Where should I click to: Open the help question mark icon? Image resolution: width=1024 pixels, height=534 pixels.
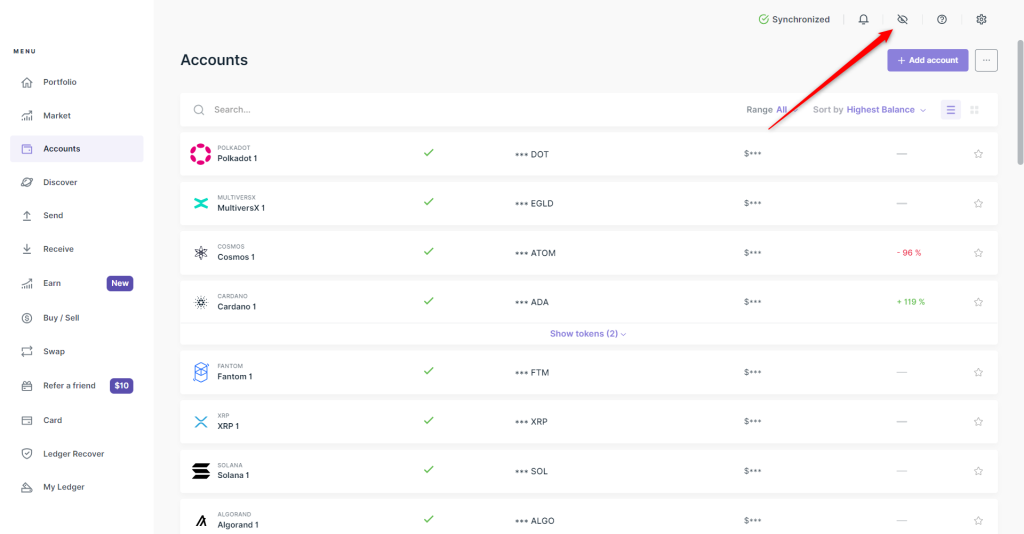click(x=942, y=20)
